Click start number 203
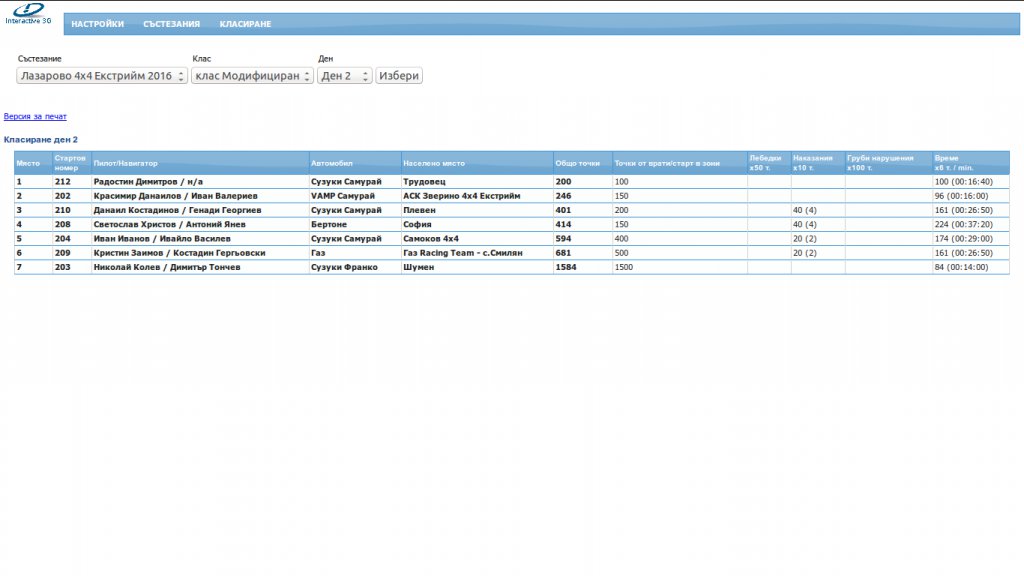 coord(63,267)
